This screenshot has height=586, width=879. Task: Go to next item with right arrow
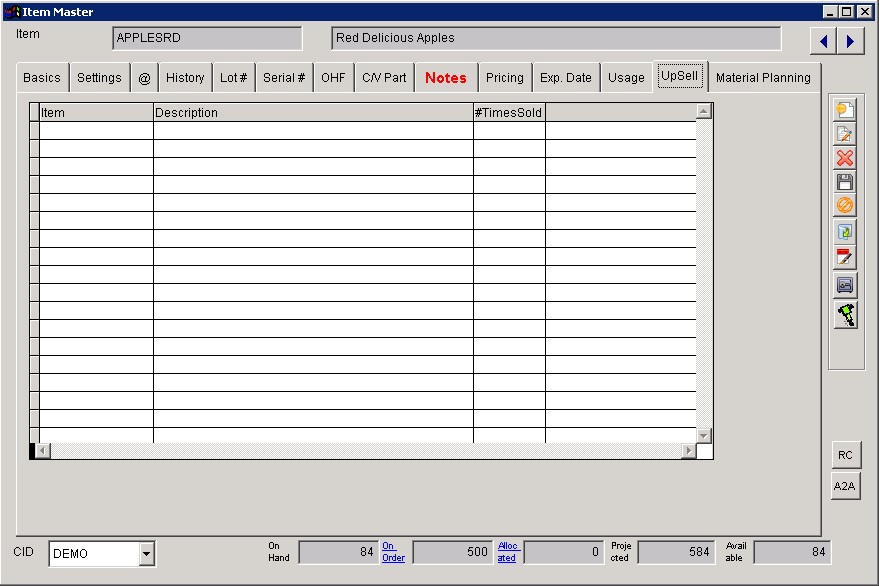tap(850, 41)
